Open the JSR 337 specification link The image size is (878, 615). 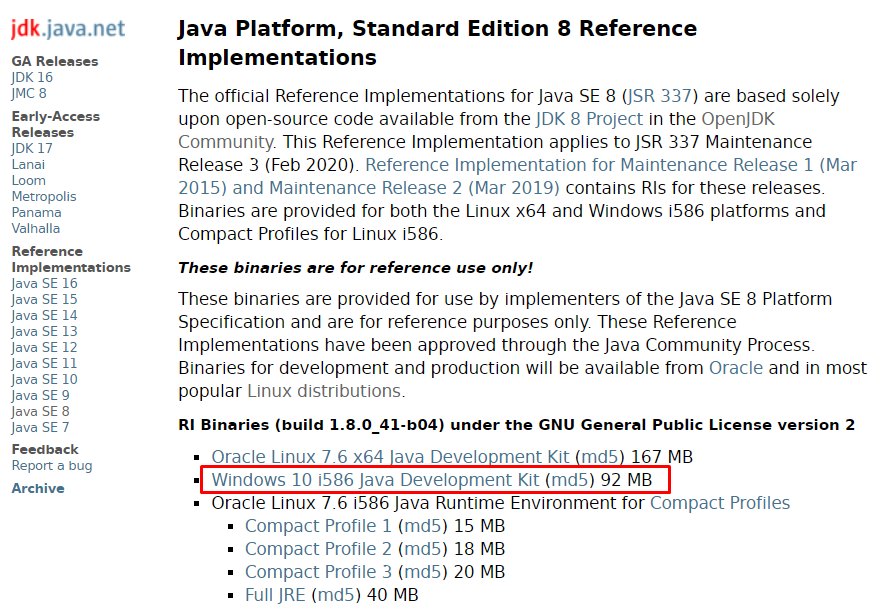[x=659, y=96]
